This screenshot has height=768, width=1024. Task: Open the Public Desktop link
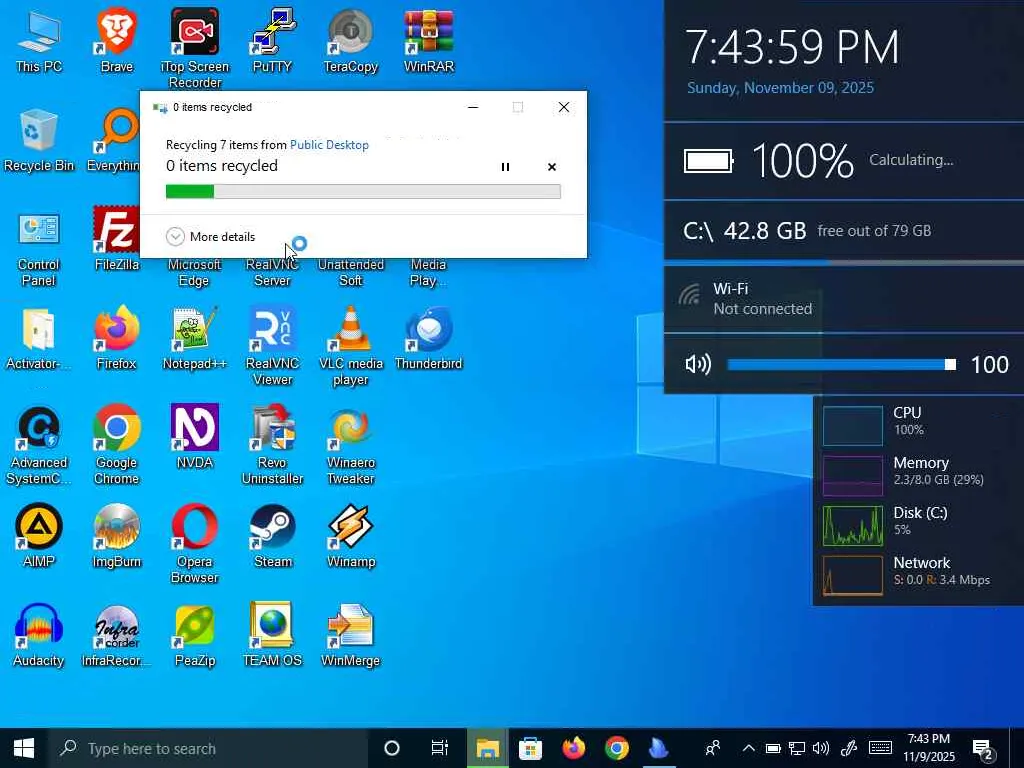click(x=329, y=145)
